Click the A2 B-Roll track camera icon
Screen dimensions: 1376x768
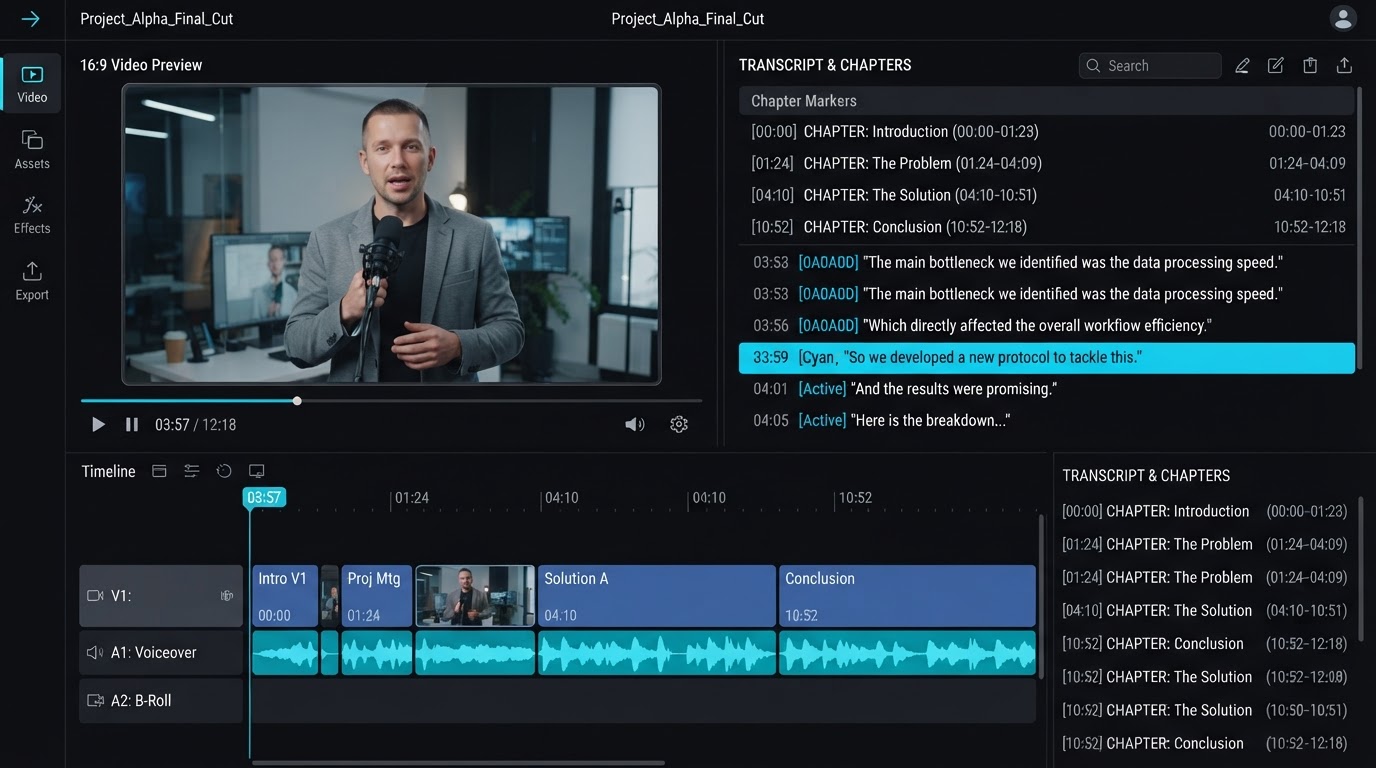[x=96, y=701]
